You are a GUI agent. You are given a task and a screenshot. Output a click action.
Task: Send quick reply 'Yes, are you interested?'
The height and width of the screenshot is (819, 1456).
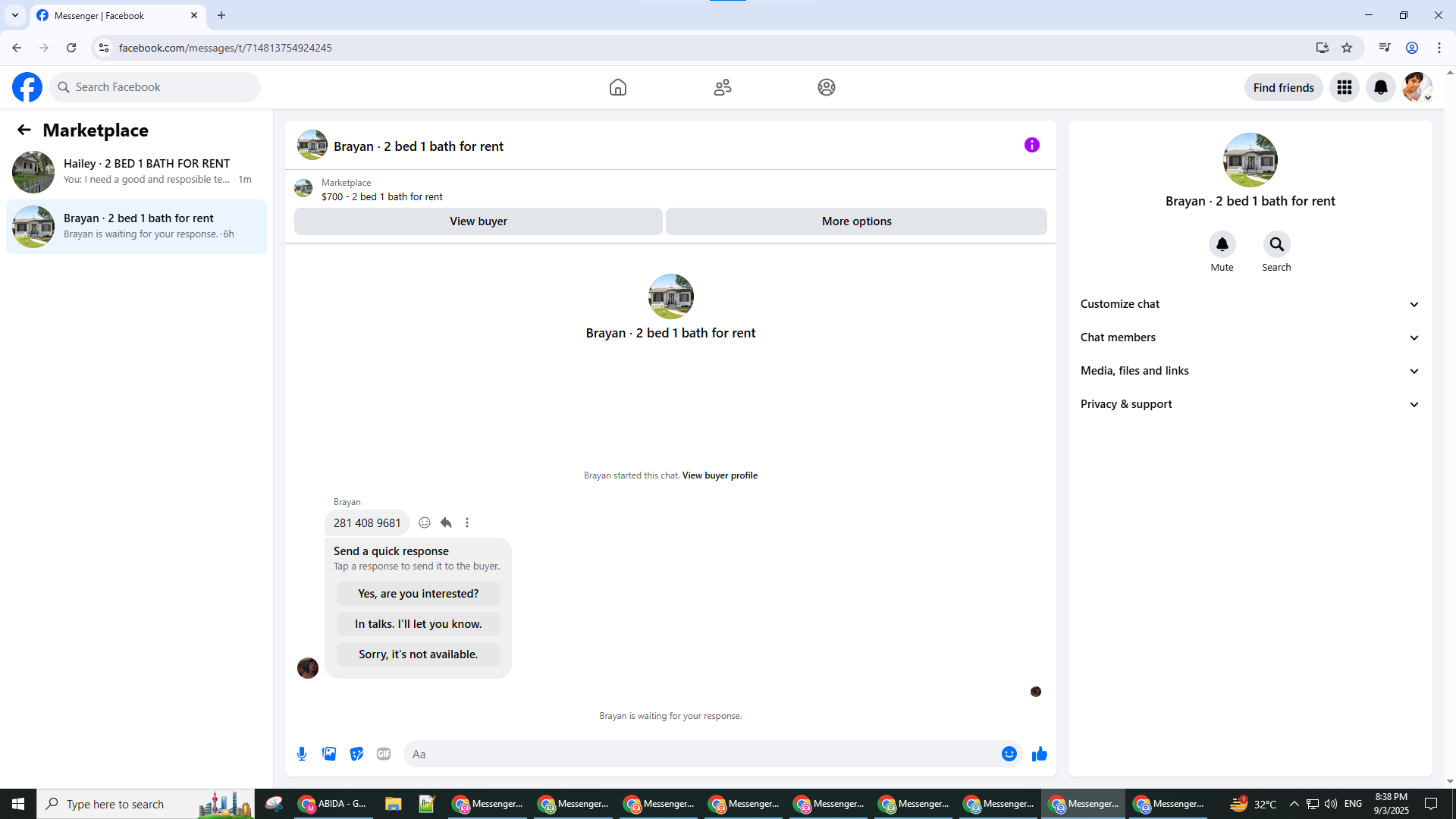click(x=419, y=594)
